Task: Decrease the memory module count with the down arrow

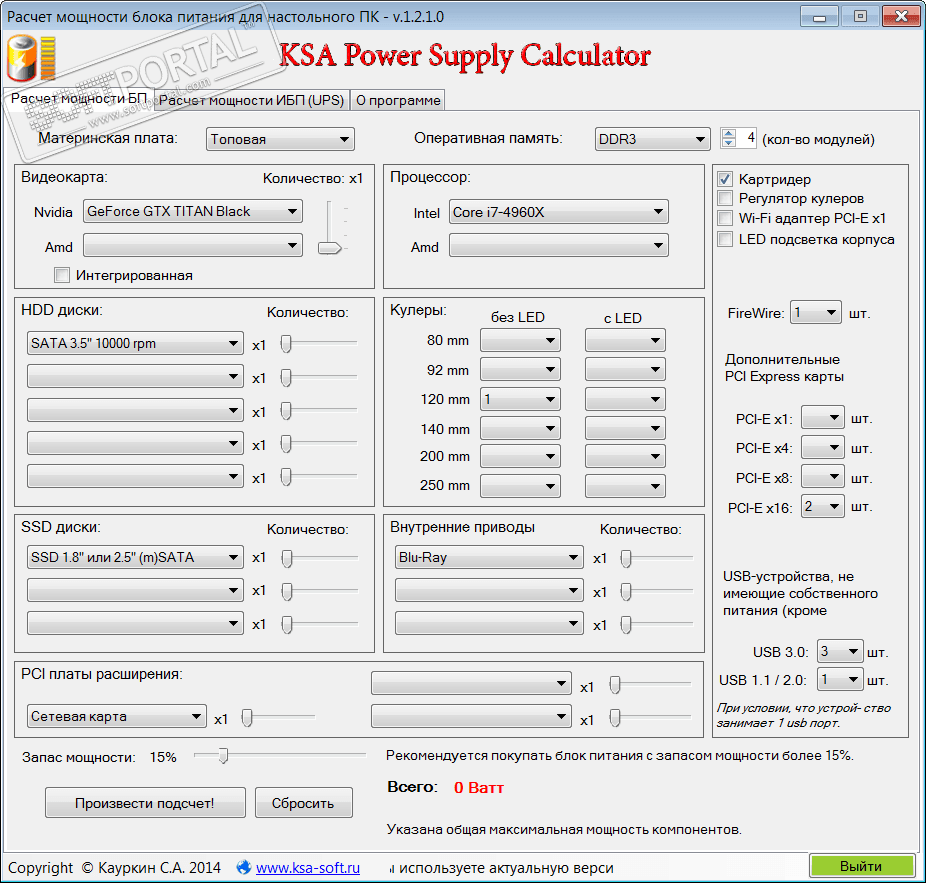Action: [x=729, y=143]
